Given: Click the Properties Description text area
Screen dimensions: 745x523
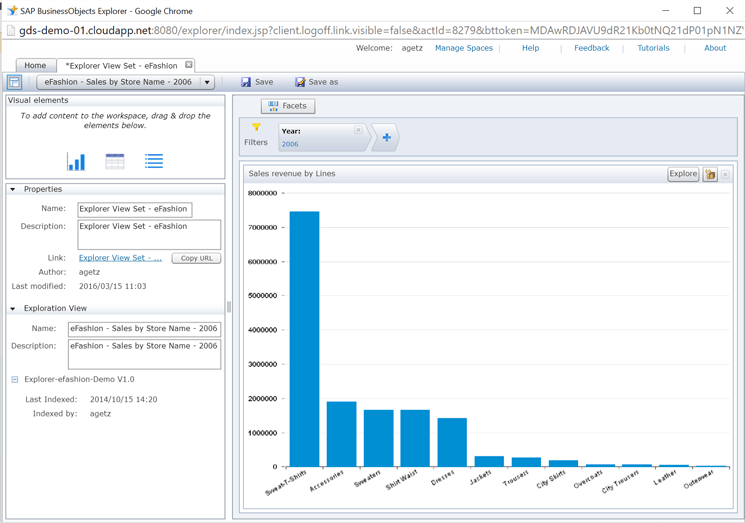Looking at the screenshot, I should (149, 234).
